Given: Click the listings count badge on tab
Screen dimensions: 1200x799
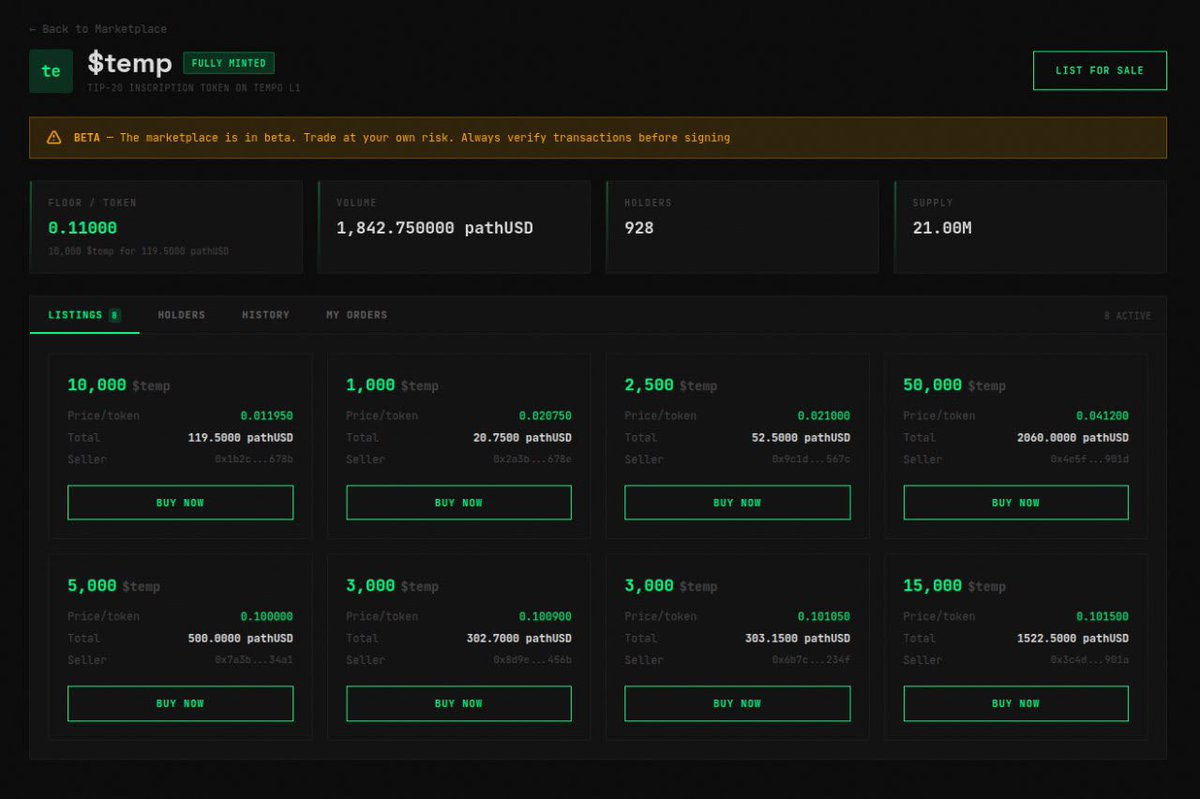Looking at the screenshot, I should (115, 315).
